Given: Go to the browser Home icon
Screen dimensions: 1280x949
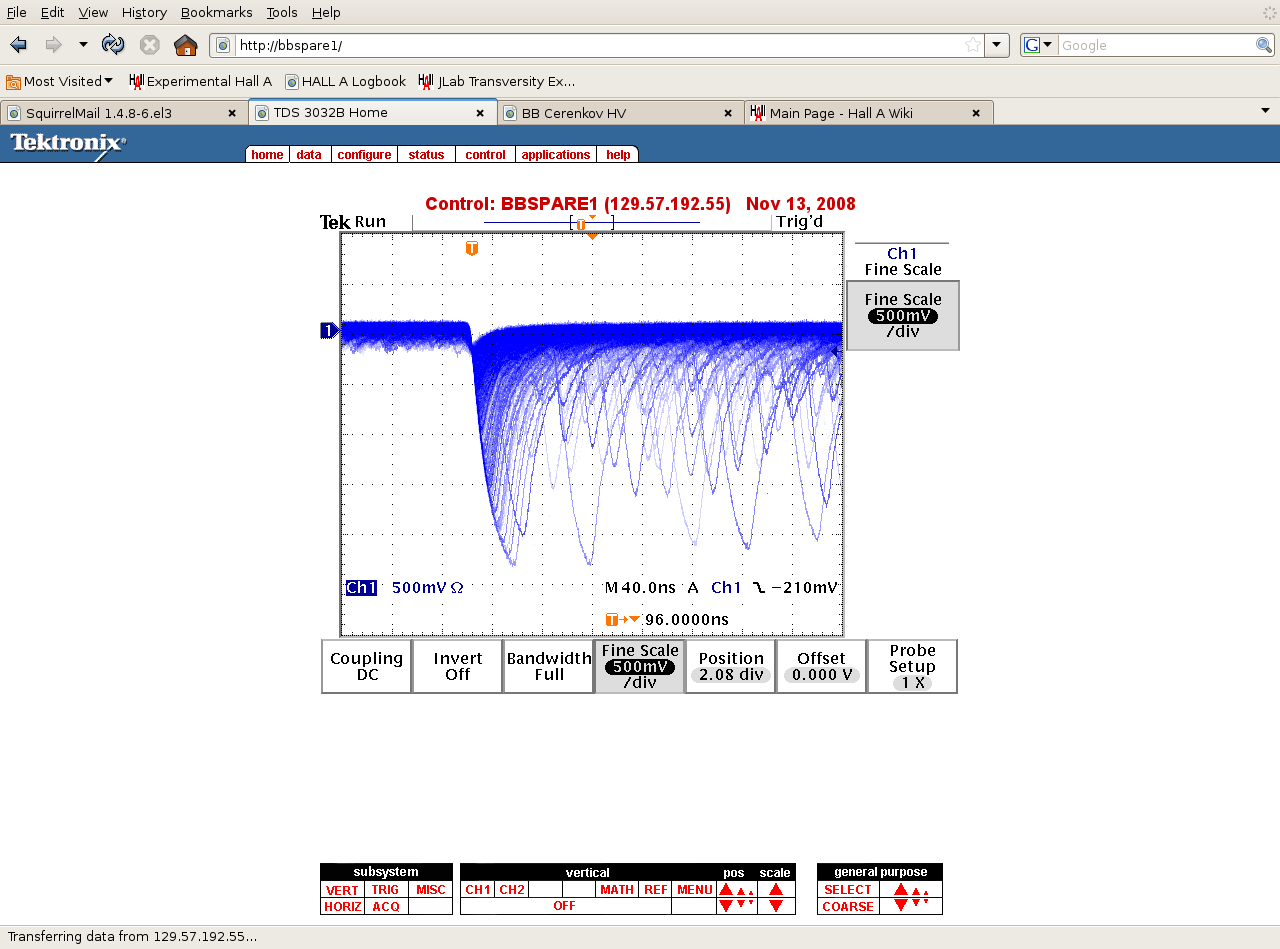Looking at the screenshot, I should 185,45.
